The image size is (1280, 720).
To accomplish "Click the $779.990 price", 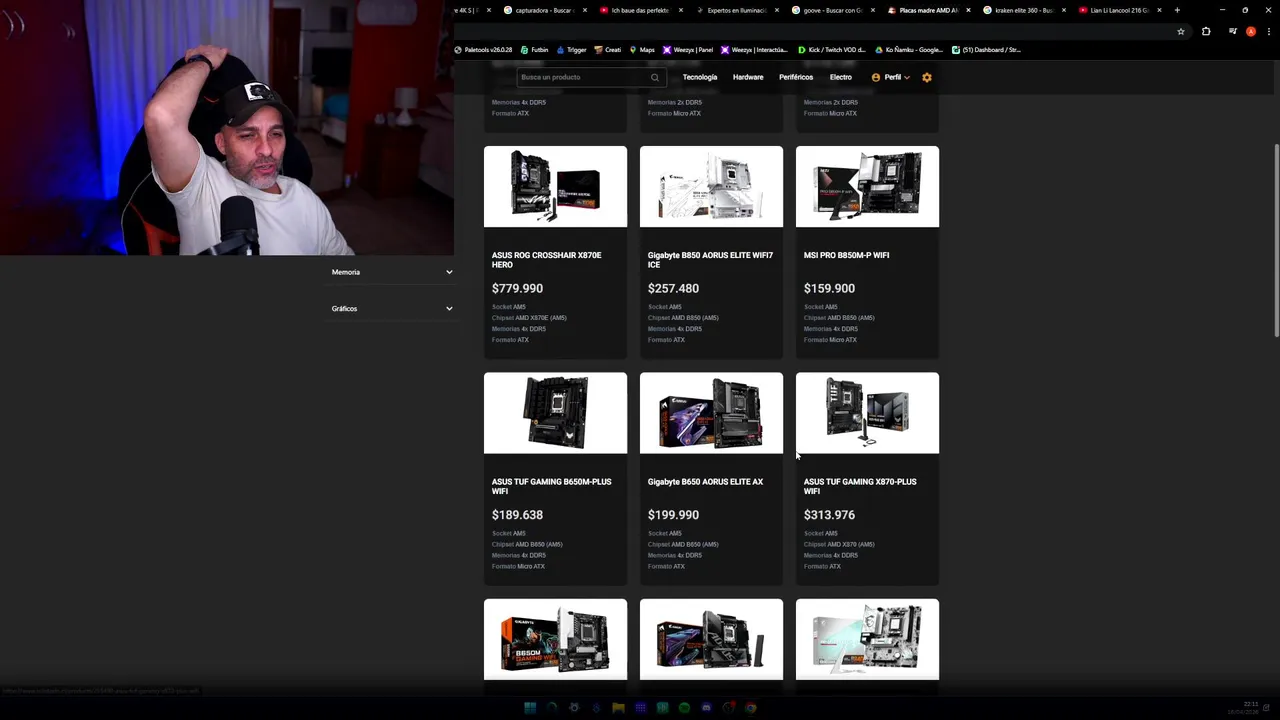I will (x=517, y=288).
